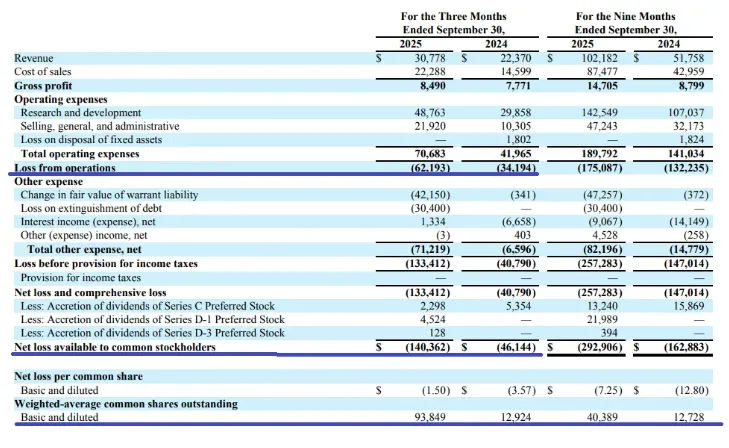The image size is (729, 448).
Task: Click the Gross profit row label
Action: pos(43,86)
